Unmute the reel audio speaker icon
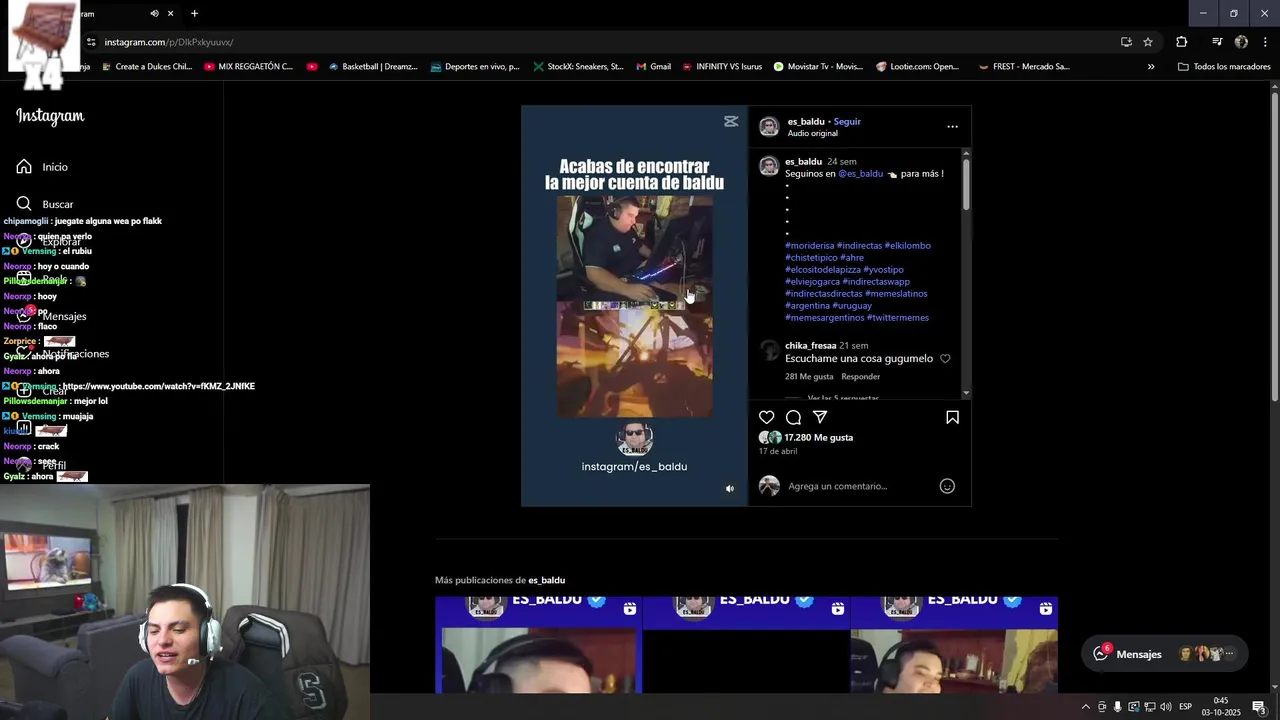 point(729,489)
